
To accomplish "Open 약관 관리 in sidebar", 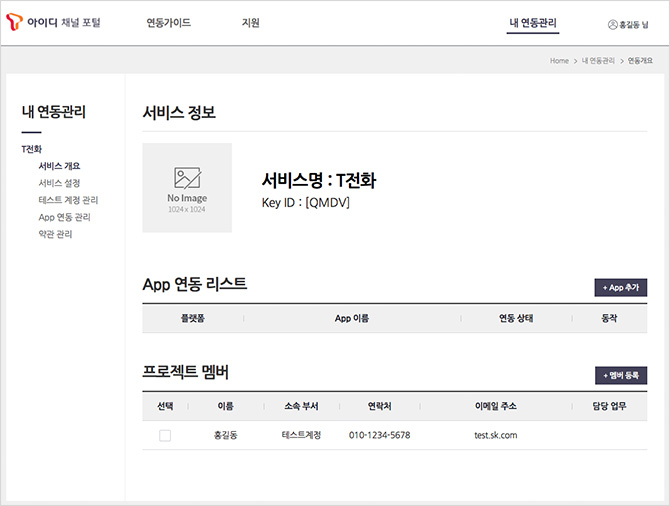I will [x=55, y=234].
